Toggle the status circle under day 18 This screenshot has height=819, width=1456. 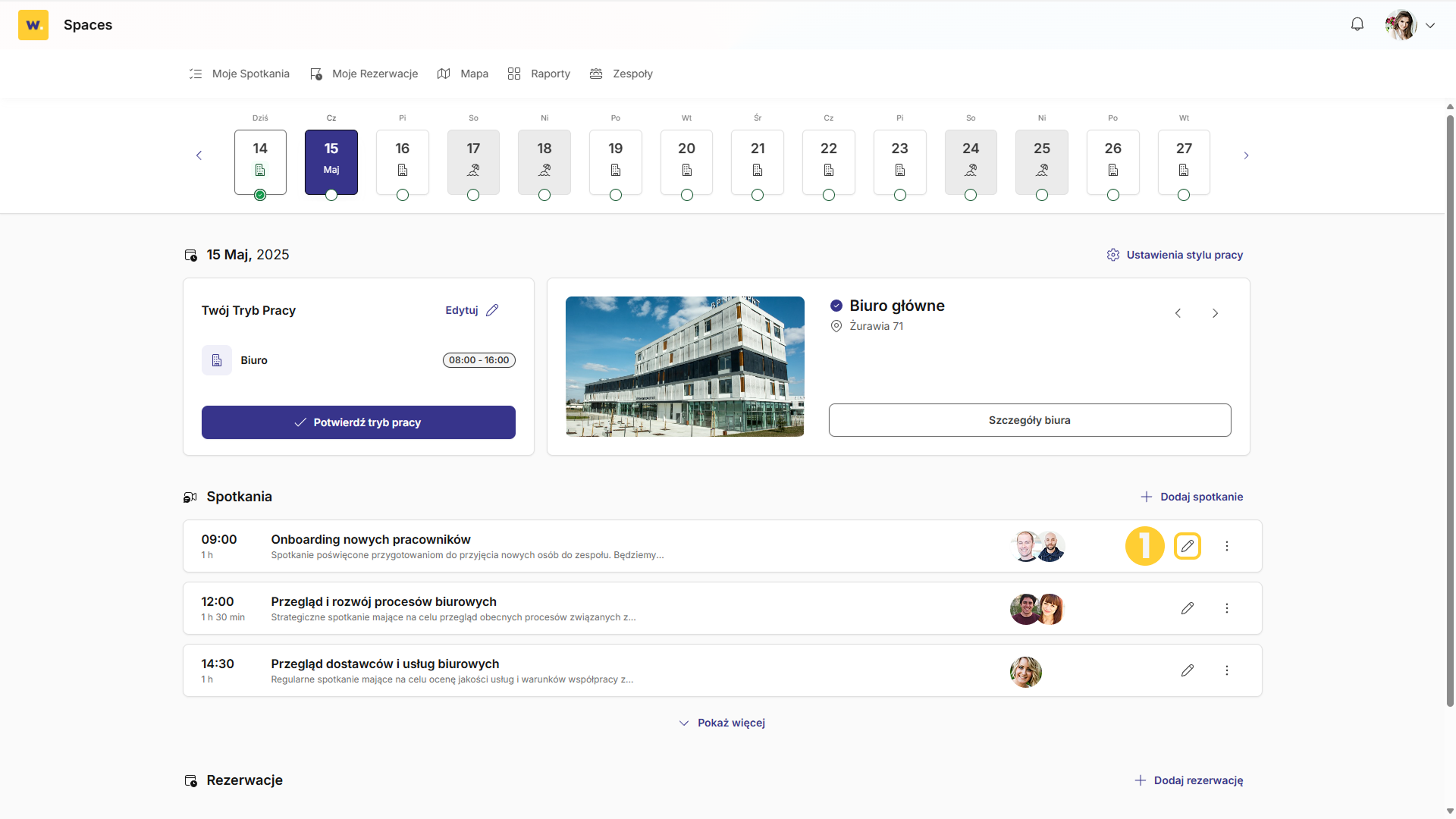tap(544, 195)
